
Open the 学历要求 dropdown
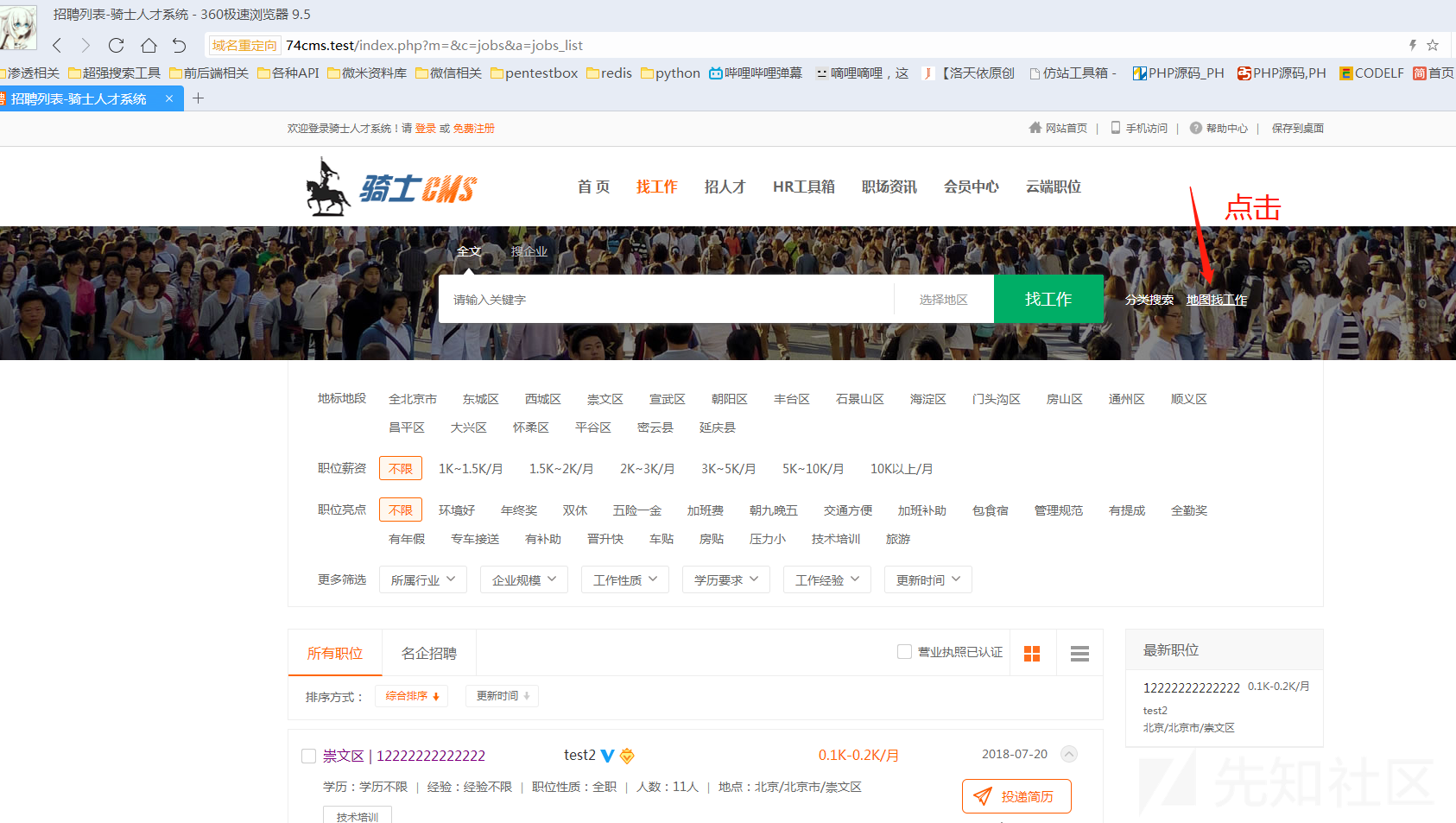[726, 580]
